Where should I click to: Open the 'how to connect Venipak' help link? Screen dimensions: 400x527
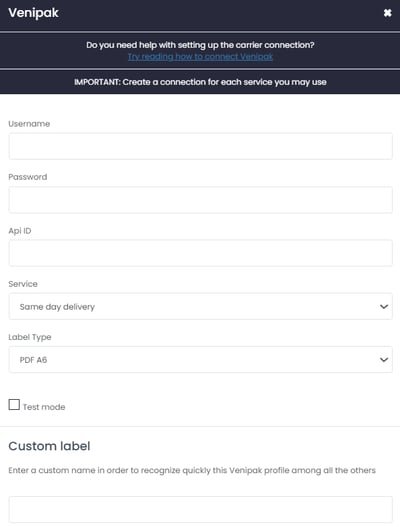[200, 56]
